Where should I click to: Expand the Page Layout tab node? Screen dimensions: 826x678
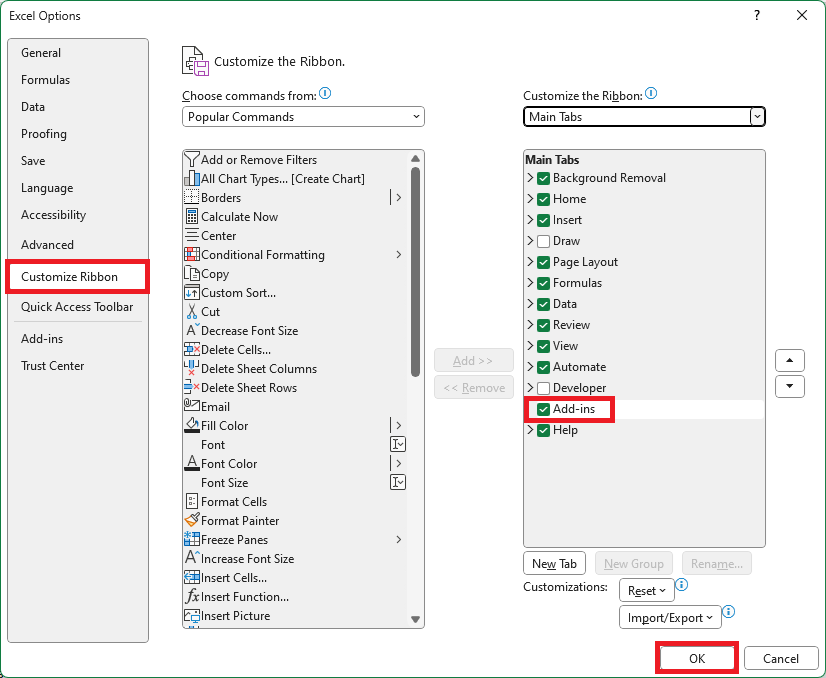click(530, 262)
